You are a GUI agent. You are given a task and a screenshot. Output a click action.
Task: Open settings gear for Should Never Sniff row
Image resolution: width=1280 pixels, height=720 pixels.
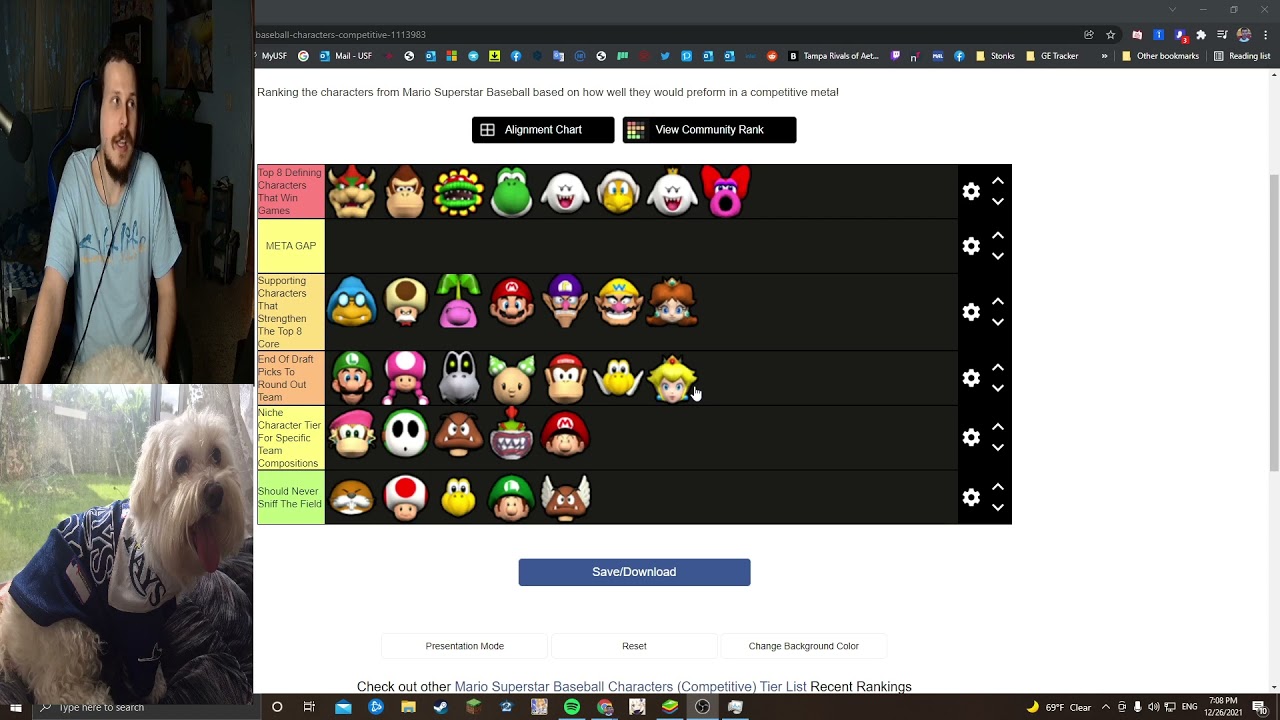click(971, 497)
